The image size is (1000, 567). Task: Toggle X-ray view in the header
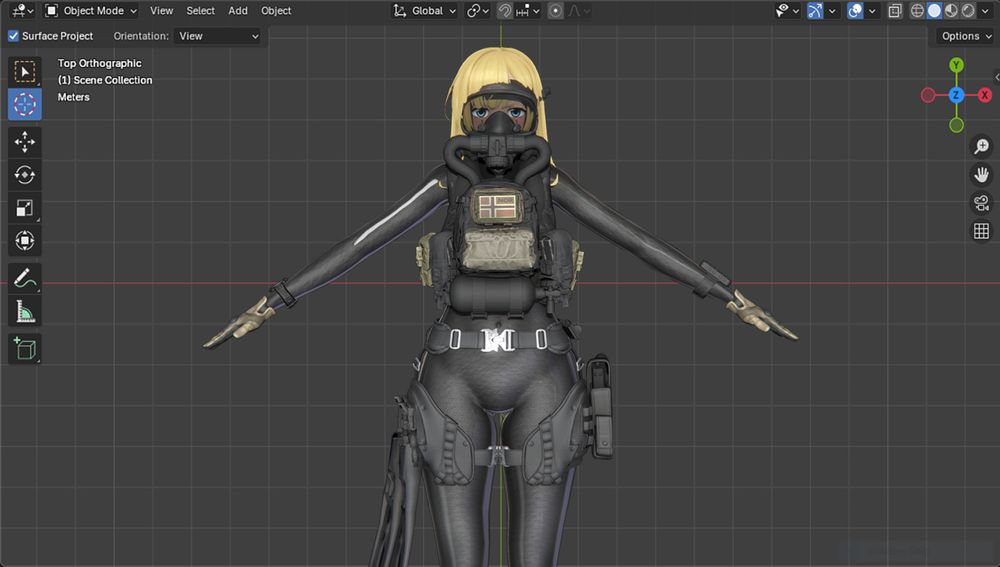pos(895,11)
